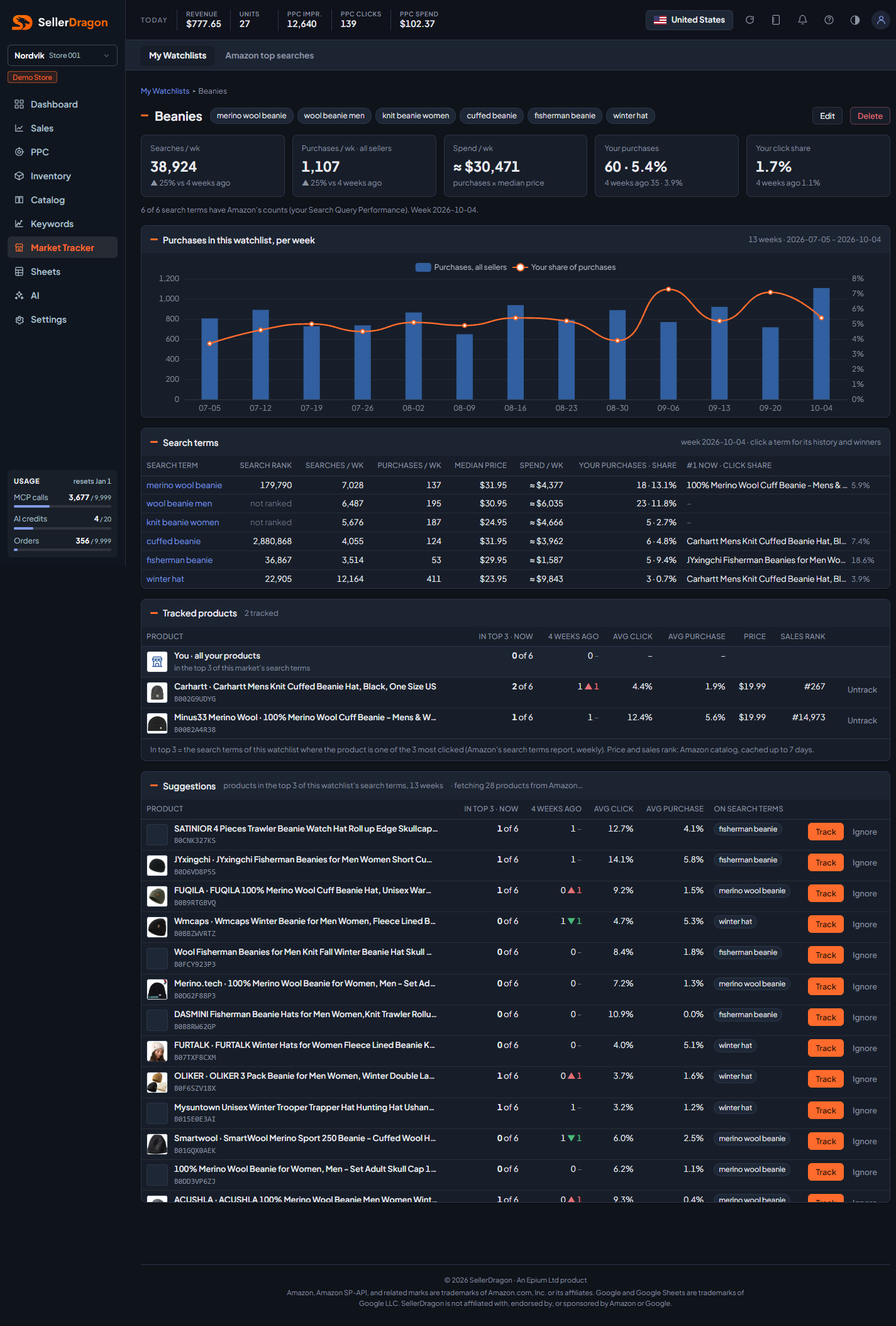Image resolution: width=896 pixels, height=1326 pixels.
Task: Track the FURTALK Winter Hats suggestion
Action: click(826, 1048)
